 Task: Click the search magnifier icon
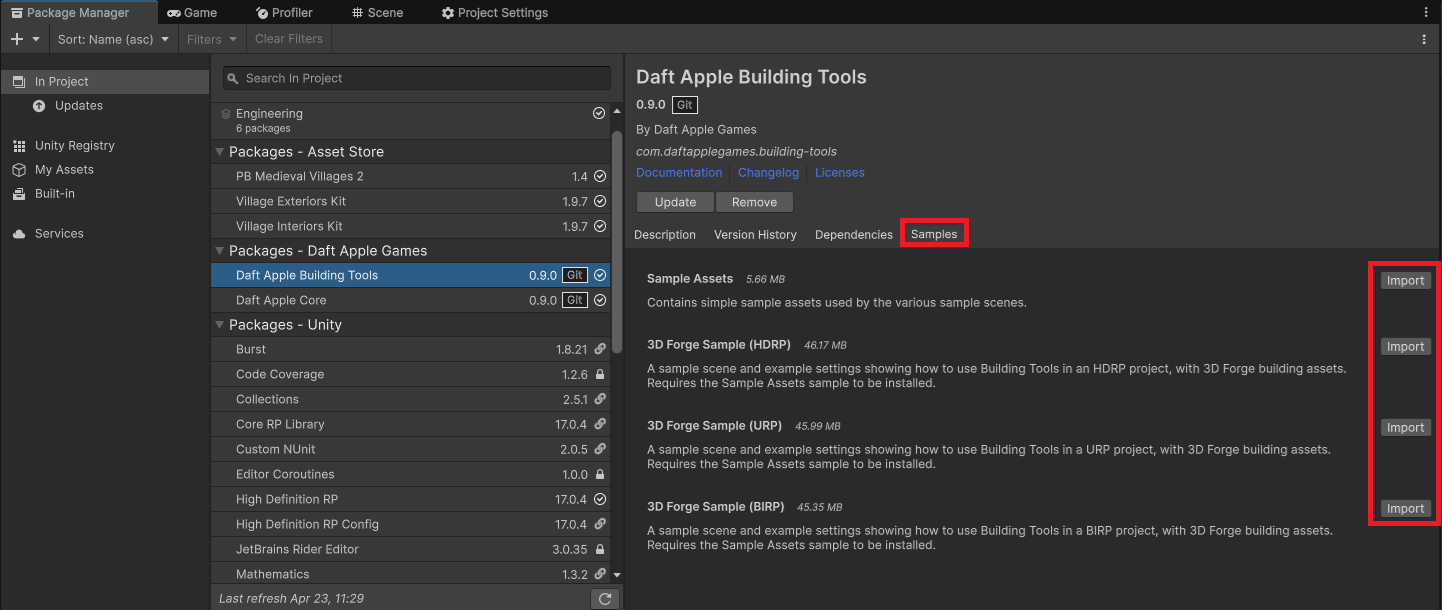(233, 79)
